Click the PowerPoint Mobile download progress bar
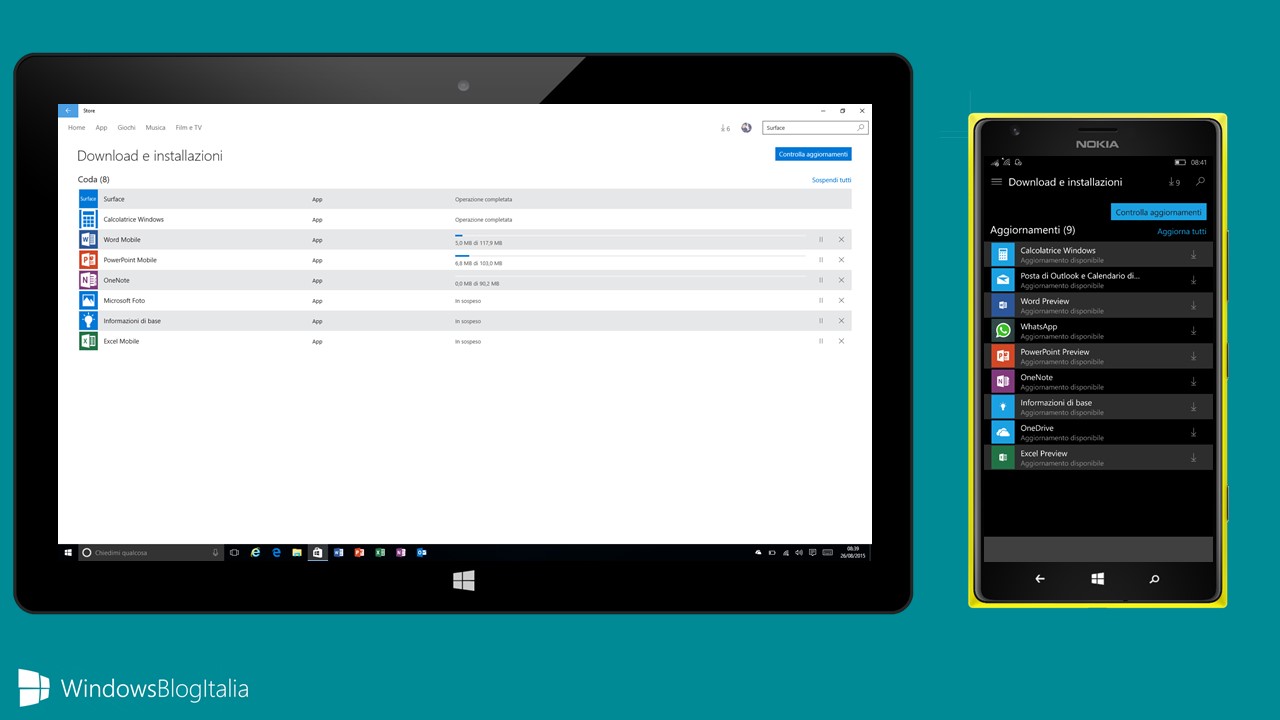Image resolution: width=1280 pixels, height=720 pixels. [x=630, y=256]
